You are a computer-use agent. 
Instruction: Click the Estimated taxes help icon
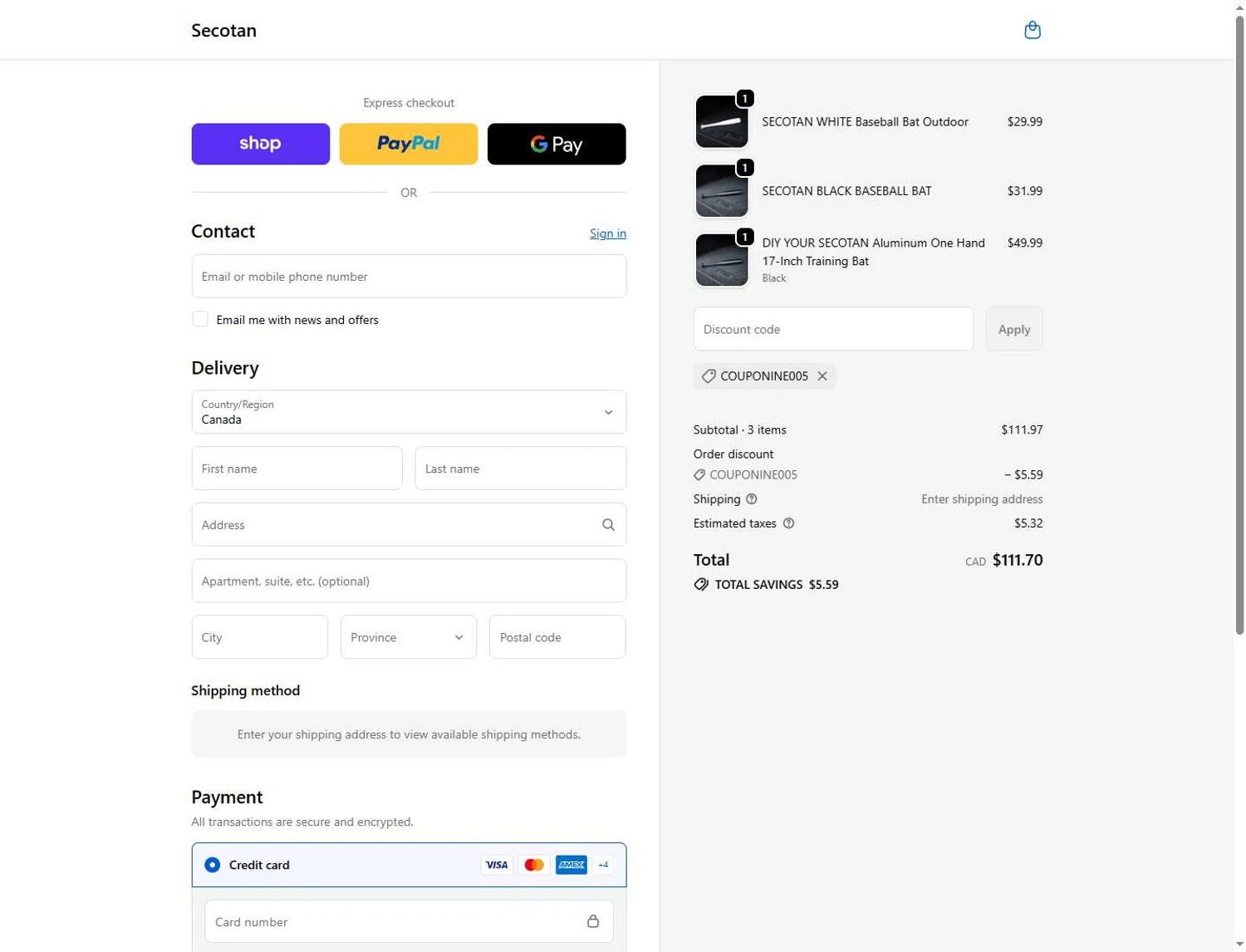(x=789, y=523)
